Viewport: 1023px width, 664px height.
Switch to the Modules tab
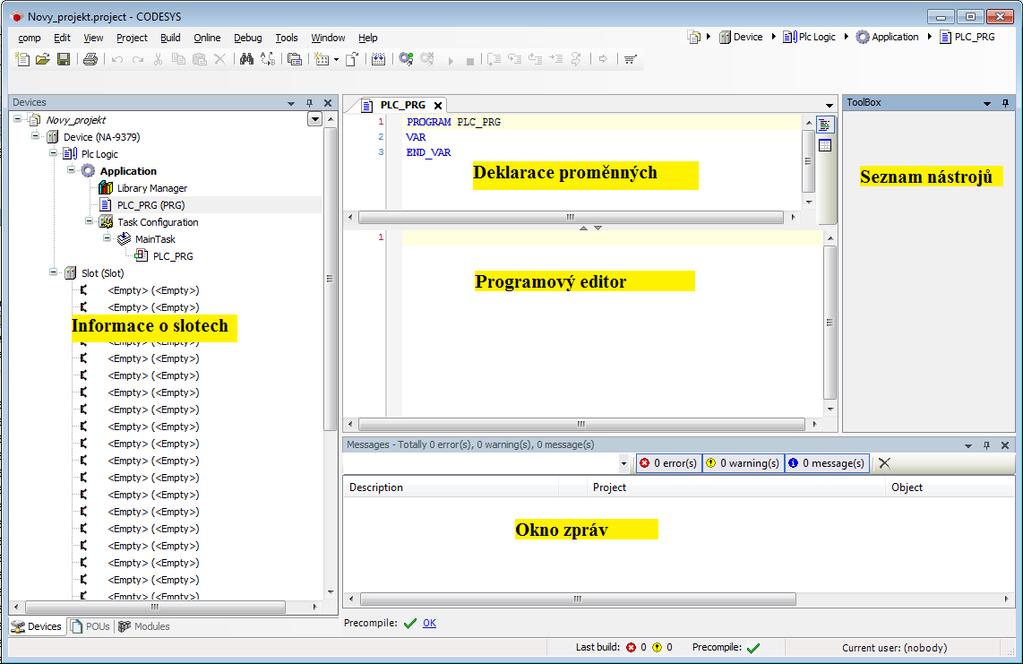tap(144, 626)
